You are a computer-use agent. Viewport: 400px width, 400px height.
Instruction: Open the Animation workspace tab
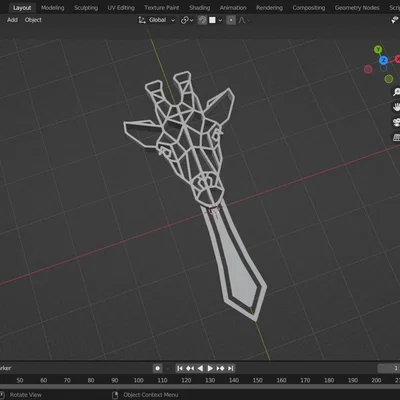[x=233, y=8]
